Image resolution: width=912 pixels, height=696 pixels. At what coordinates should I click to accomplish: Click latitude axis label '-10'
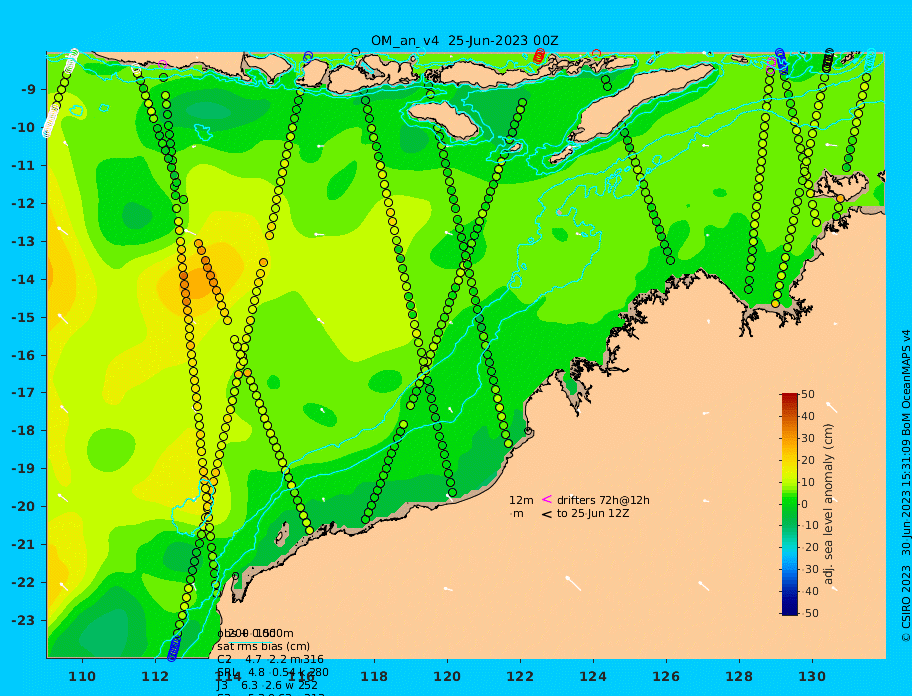click(23, 127)
